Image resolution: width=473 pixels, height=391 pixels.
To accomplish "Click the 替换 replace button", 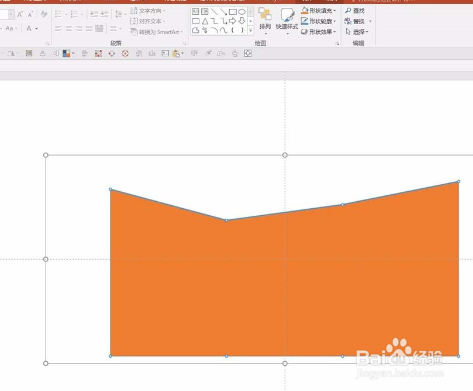I will point(355,21).
